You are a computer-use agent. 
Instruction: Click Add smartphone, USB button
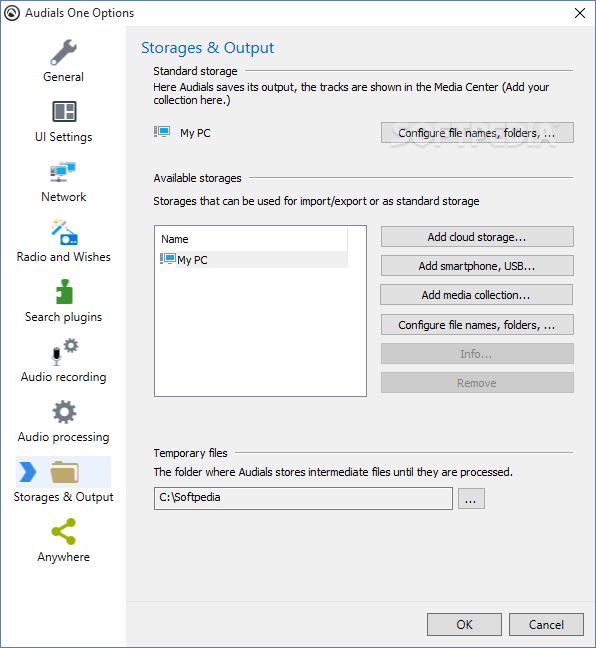(x=477, y=266)
